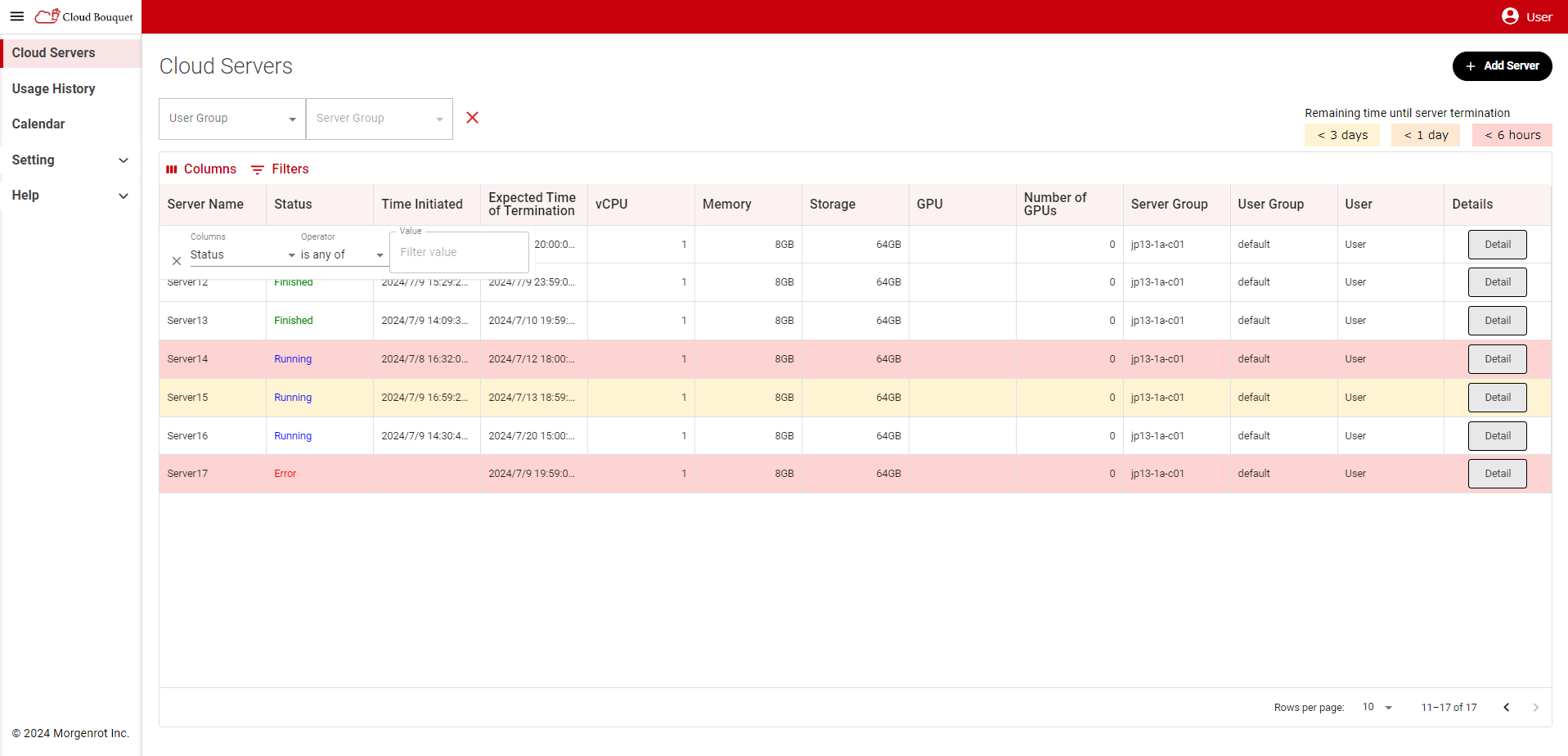This screenshot has width=1568, height=756.
Task: Open the Server Group dropdown
Action: [x=380, y=119]
